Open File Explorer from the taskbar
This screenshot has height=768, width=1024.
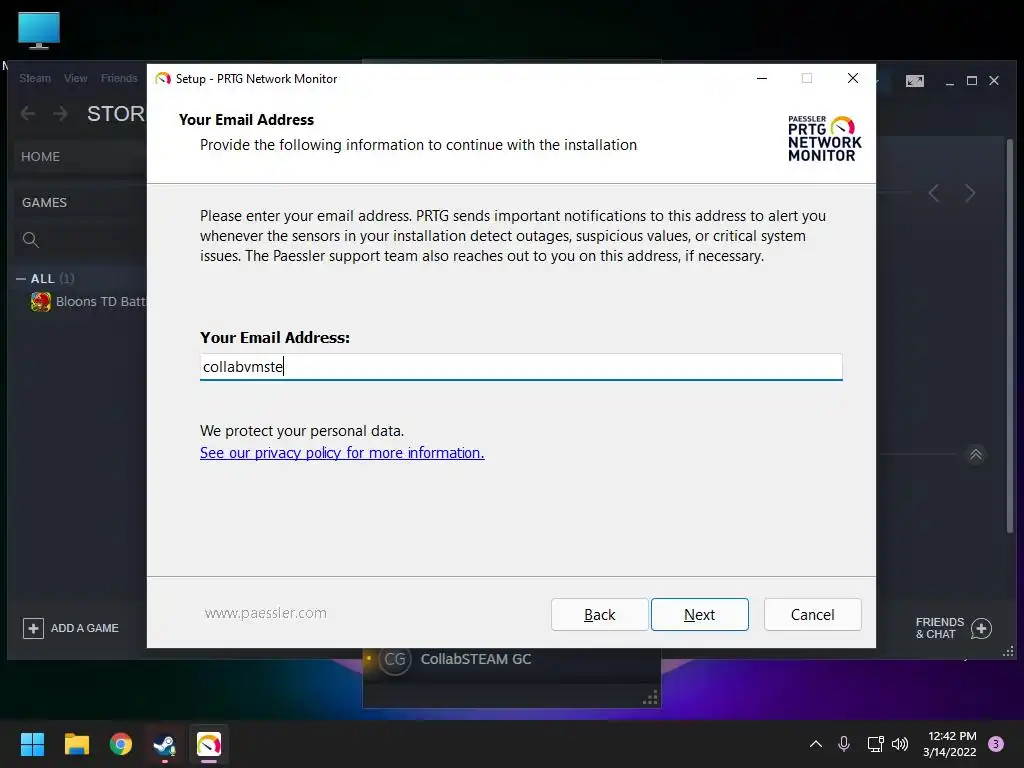(x=76, y=744)
